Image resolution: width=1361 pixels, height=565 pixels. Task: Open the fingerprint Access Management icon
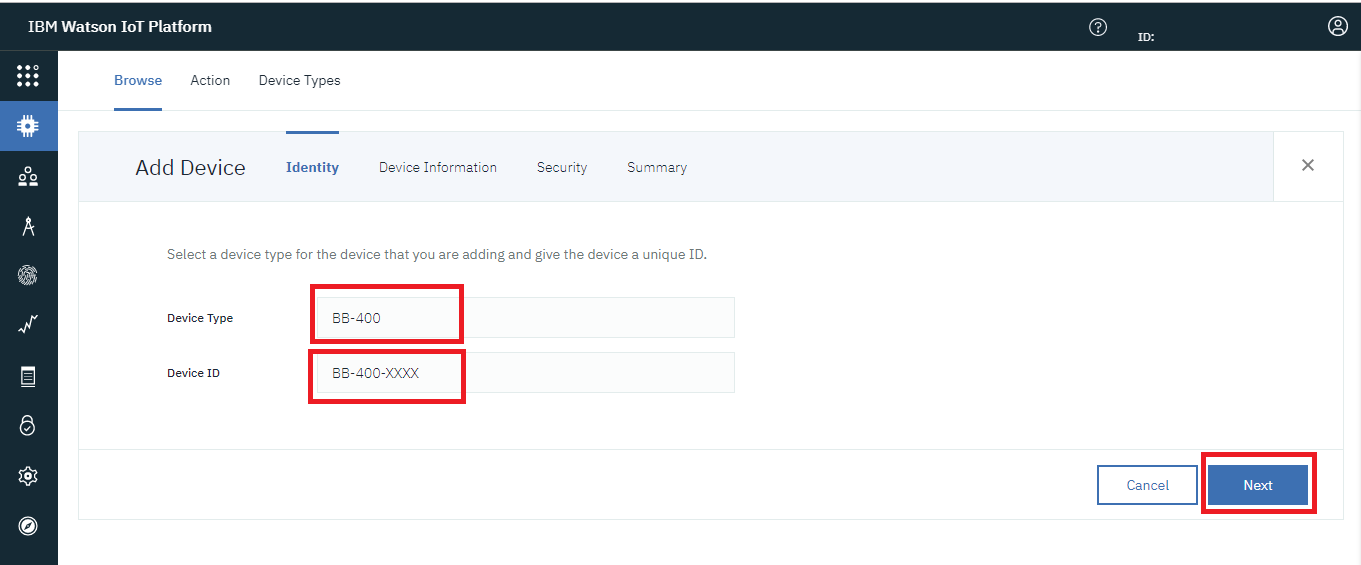[x=28, y=276]
